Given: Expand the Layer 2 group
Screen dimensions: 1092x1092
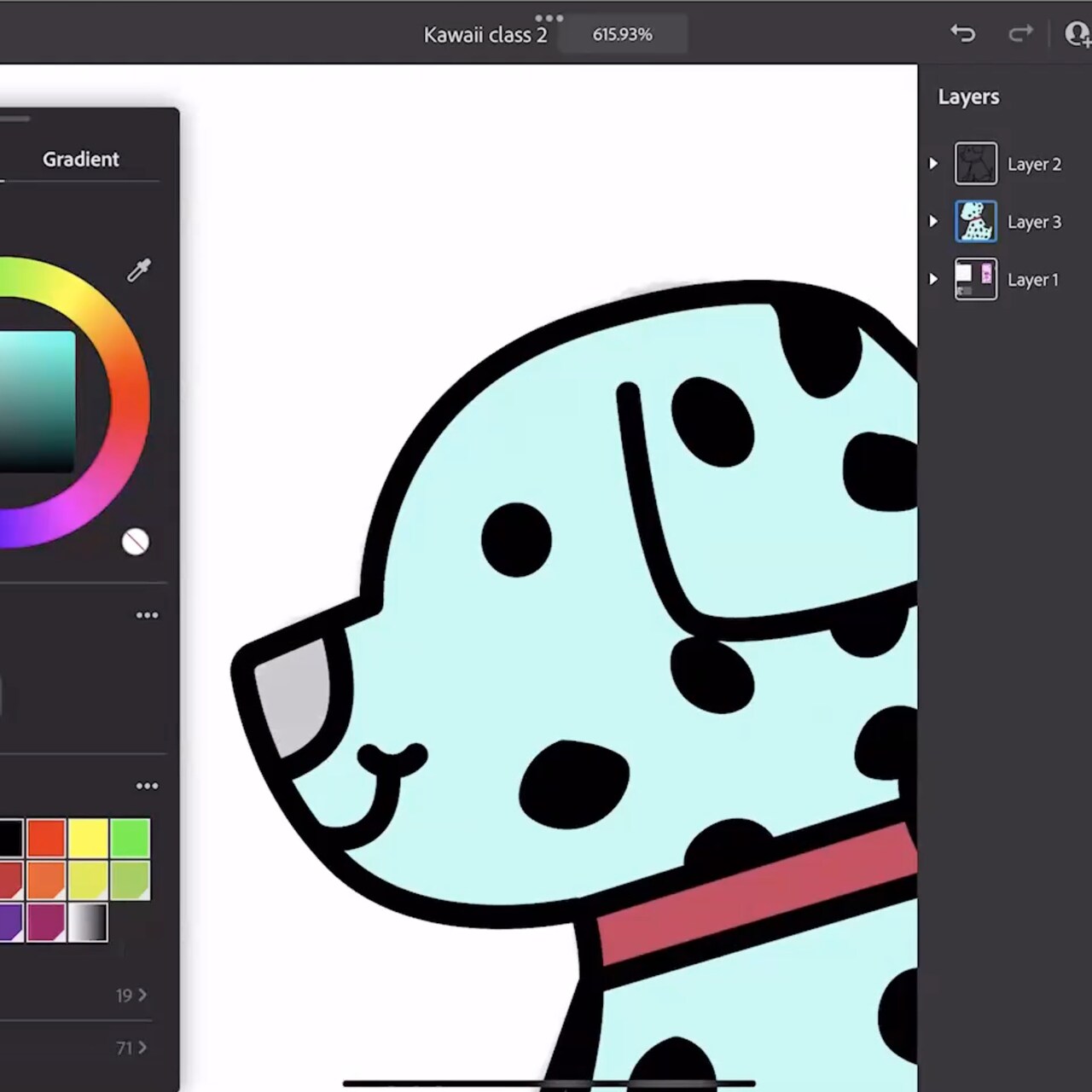Looking at the screenshot, I should [933, 164].
